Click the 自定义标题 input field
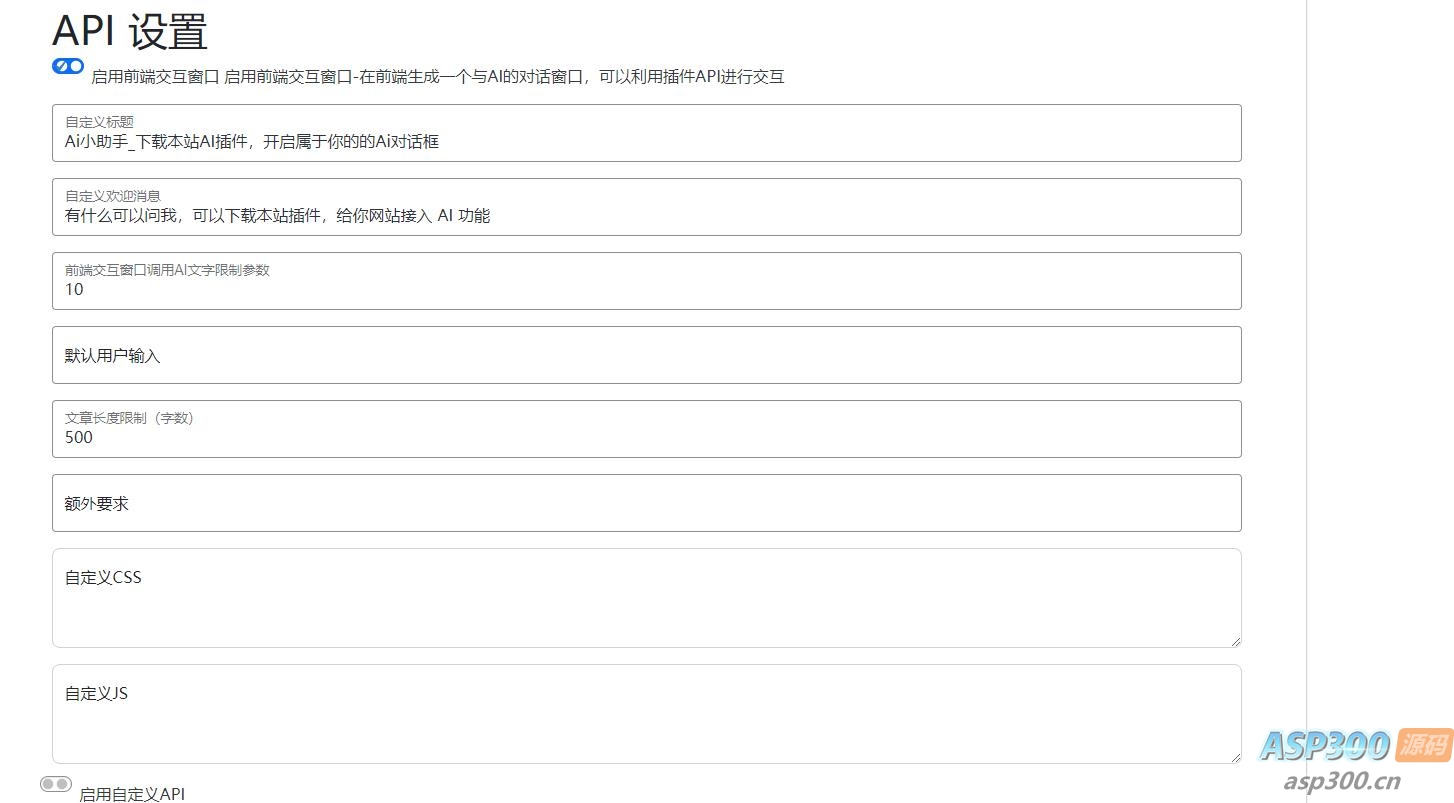Image resolution: width=1454 pixels, height=803 pixels. point(646,141)
